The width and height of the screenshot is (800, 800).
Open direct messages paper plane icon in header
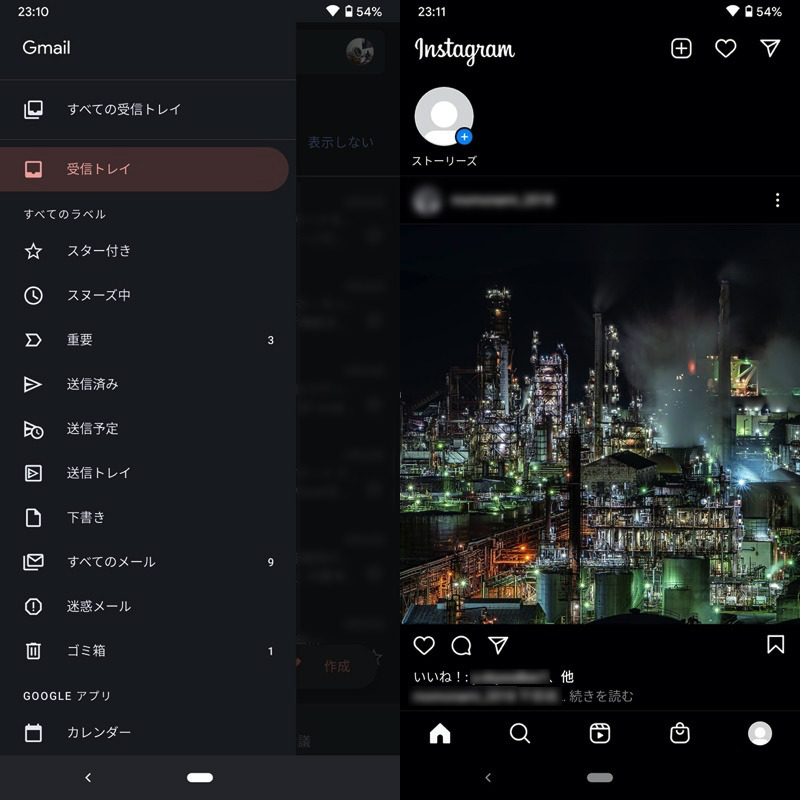(x=769, y=49)
